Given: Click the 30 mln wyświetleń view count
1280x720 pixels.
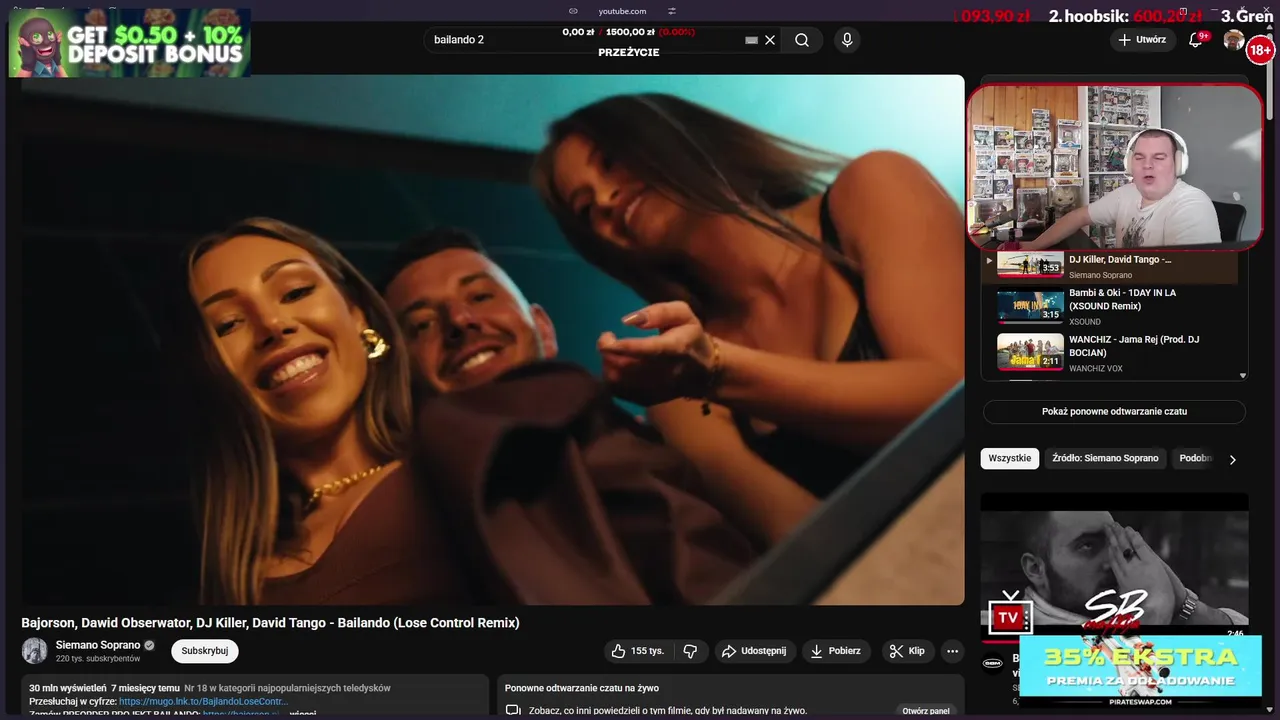Looking at the screenshot, I should pos(68,688).
